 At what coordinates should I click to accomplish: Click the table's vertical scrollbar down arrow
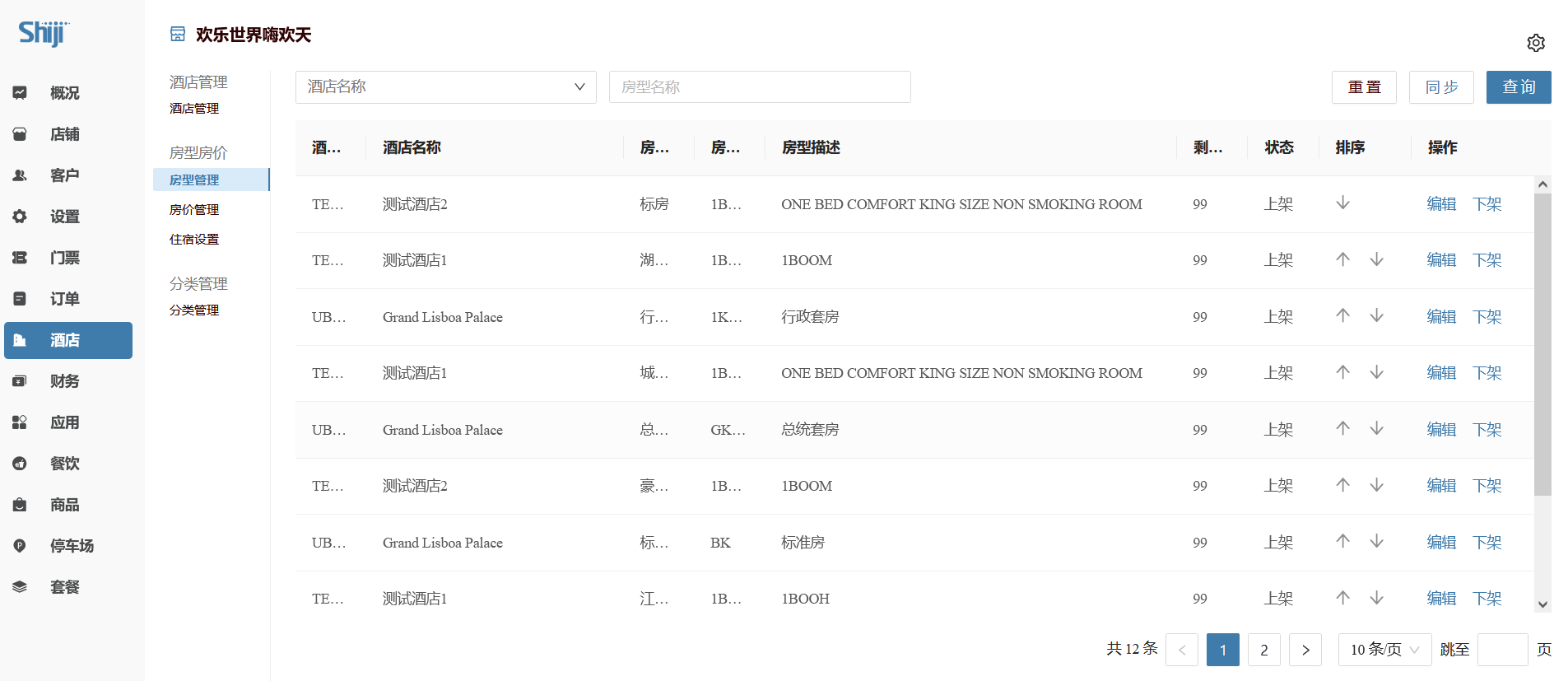click(x=1542, y=604)
